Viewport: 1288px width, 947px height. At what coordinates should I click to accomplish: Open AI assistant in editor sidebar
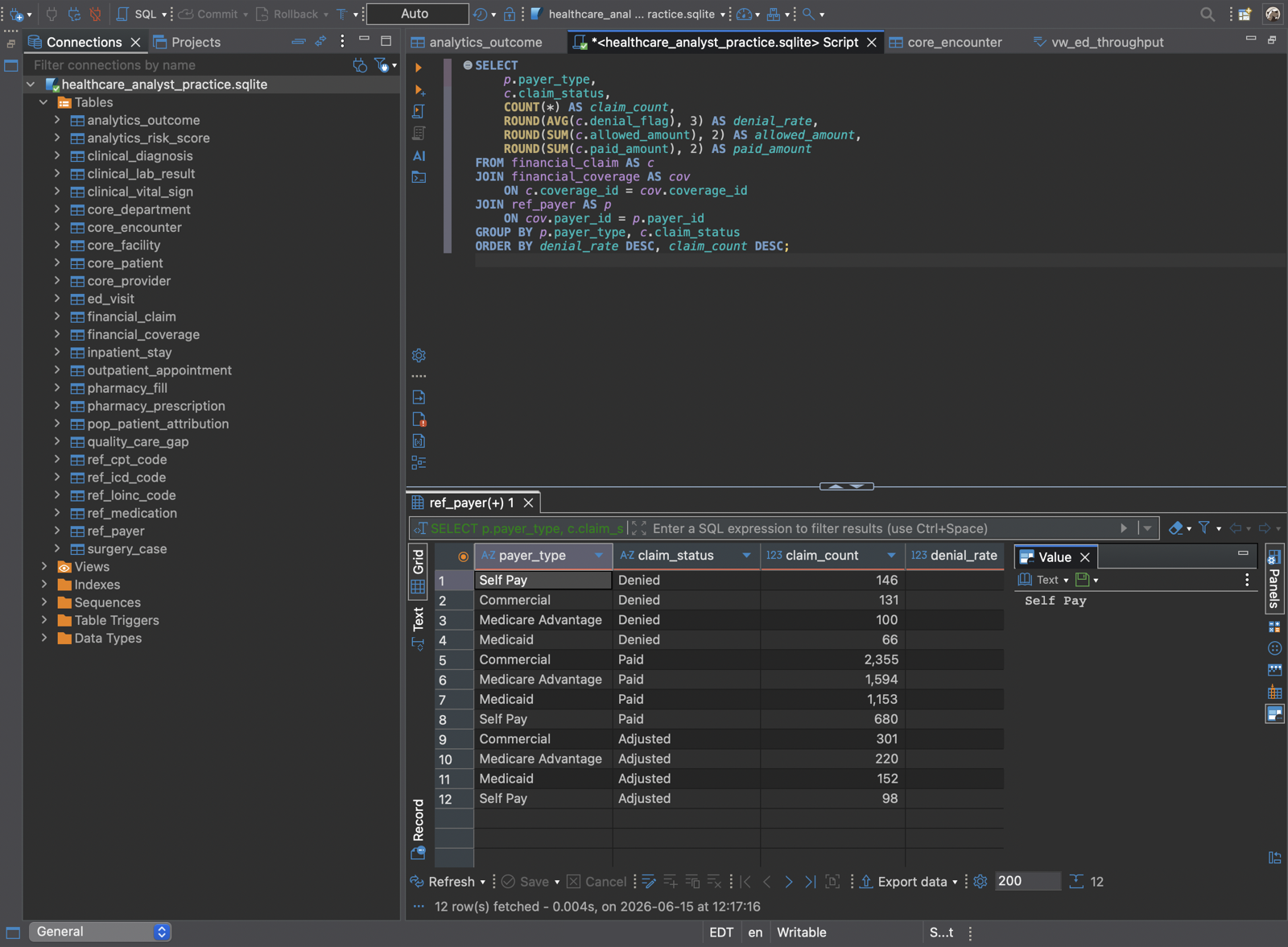(419, 155)
